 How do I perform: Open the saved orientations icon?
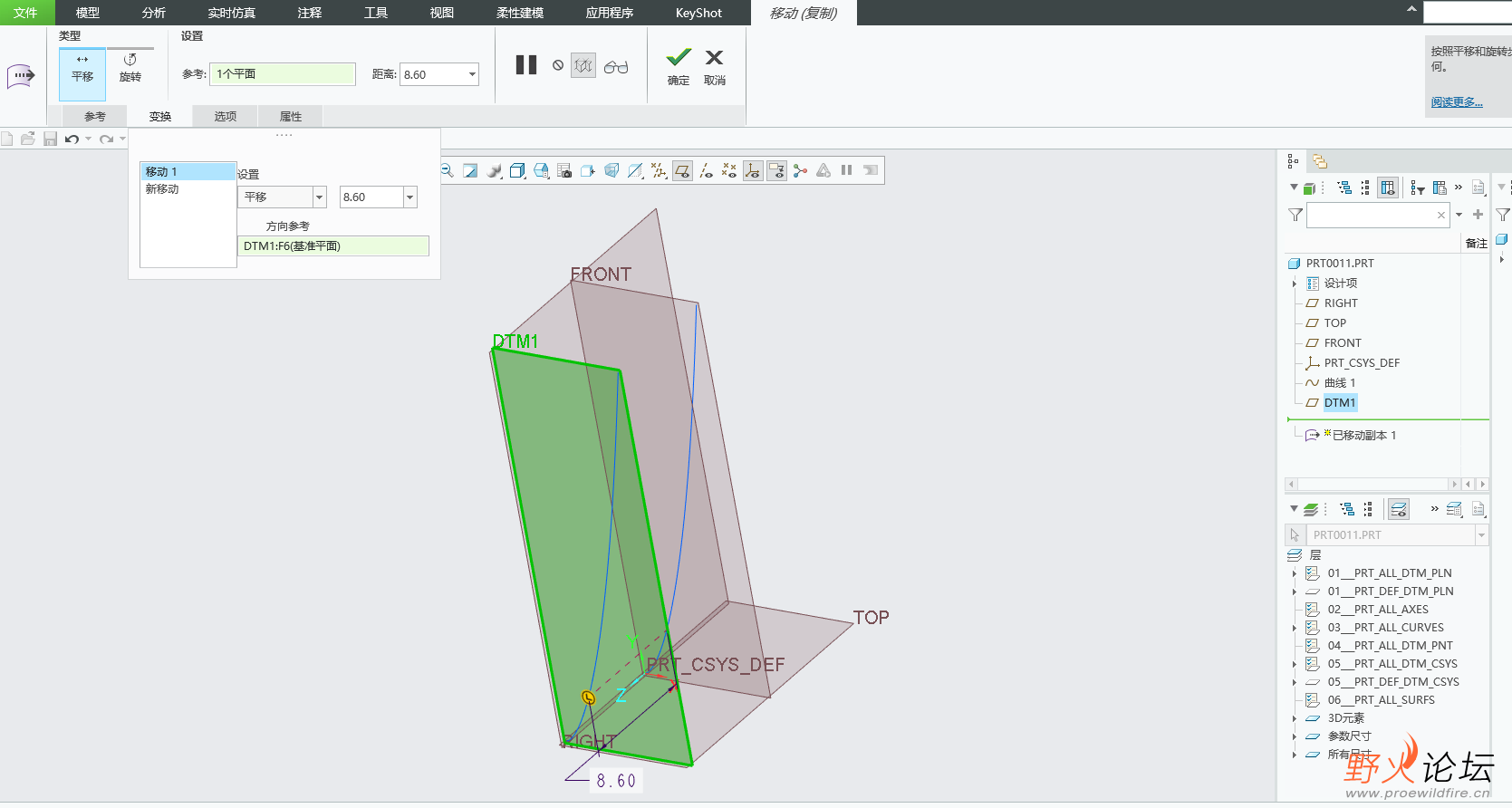pyautogui.click(x=541, y=170)
